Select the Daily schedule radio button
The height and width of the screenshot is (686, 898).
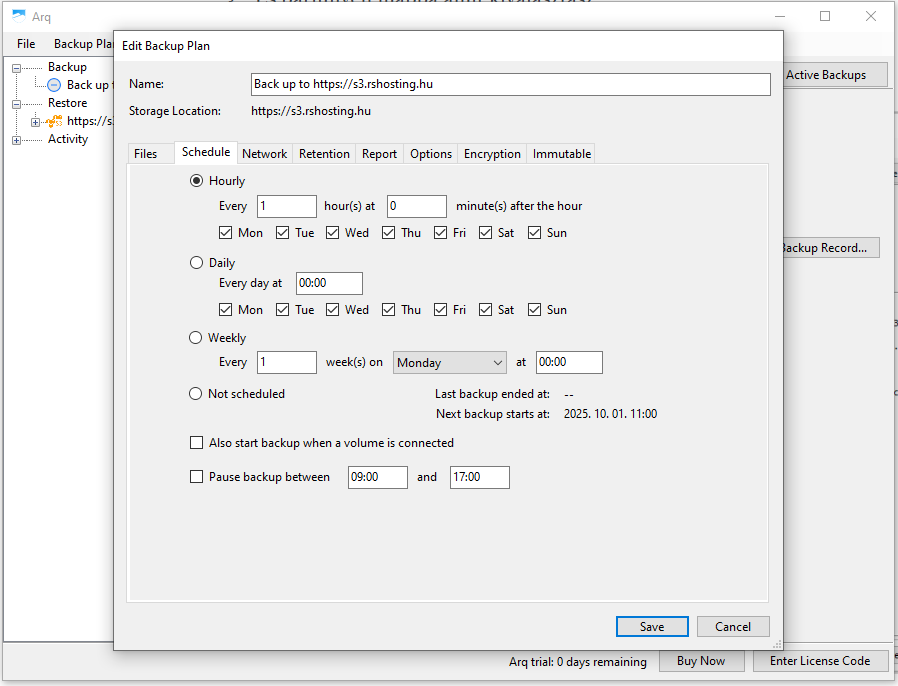[x=196, y=263]
